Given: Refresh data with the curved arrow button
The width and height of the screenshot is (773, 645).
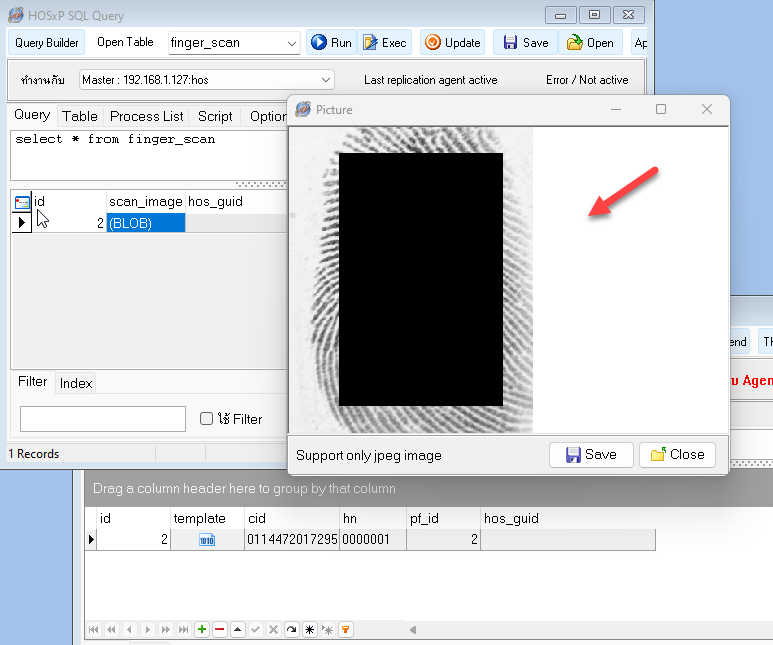Looking at the screenshot, I should [x=292, y=629].
